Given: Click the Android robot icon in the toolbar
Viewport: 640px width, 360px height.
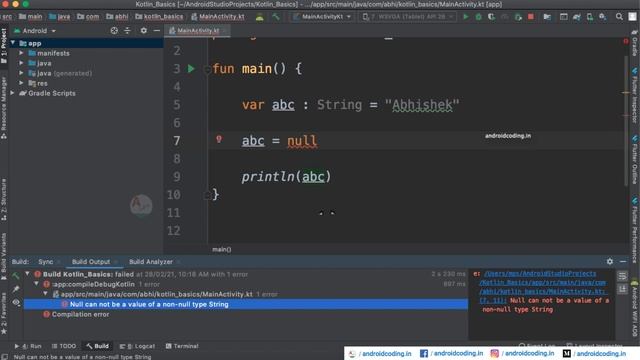Looking at the screenshot, I should pyautogui.click(x=260, y=17).
